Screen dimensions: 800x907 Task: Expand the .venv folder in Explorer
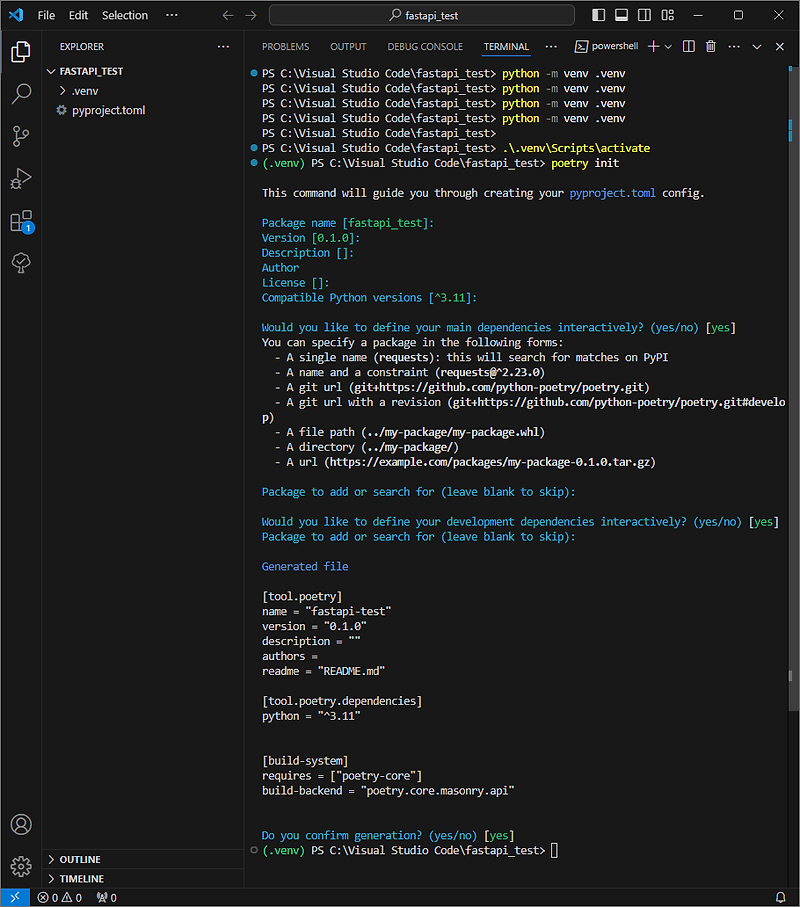click(84, 91)
